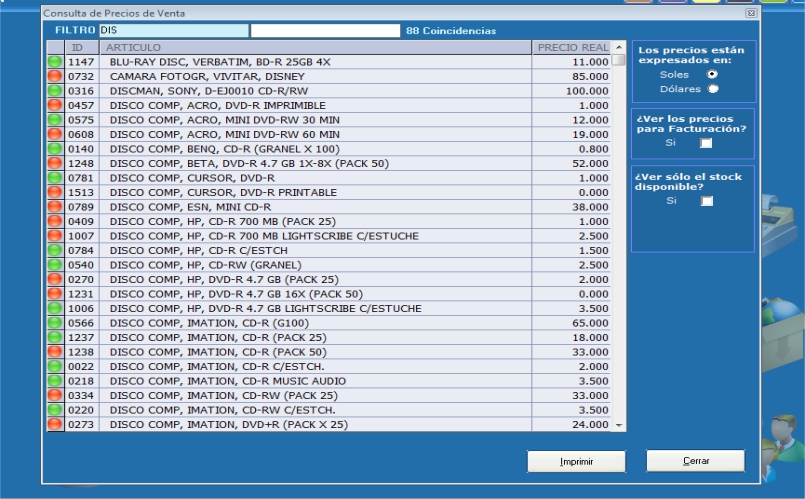Click the Cerrar button
This screenshot has height=499, width=805.
tap(695, 461)
